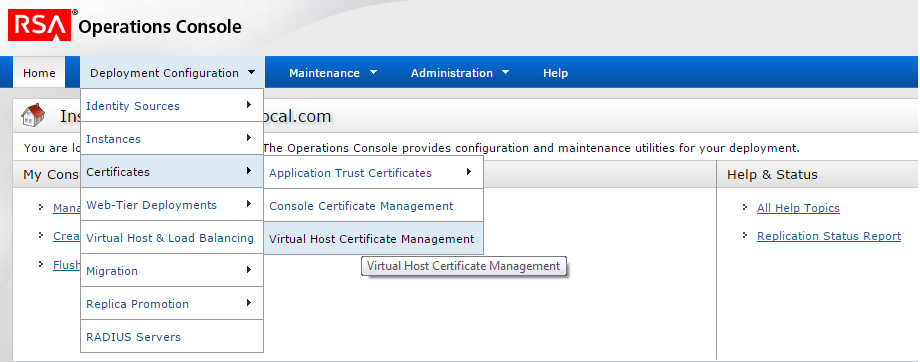Click the Application Trust Certificates arrow
The width and height of the screenshot is (920, 362).
pos(468,171)
